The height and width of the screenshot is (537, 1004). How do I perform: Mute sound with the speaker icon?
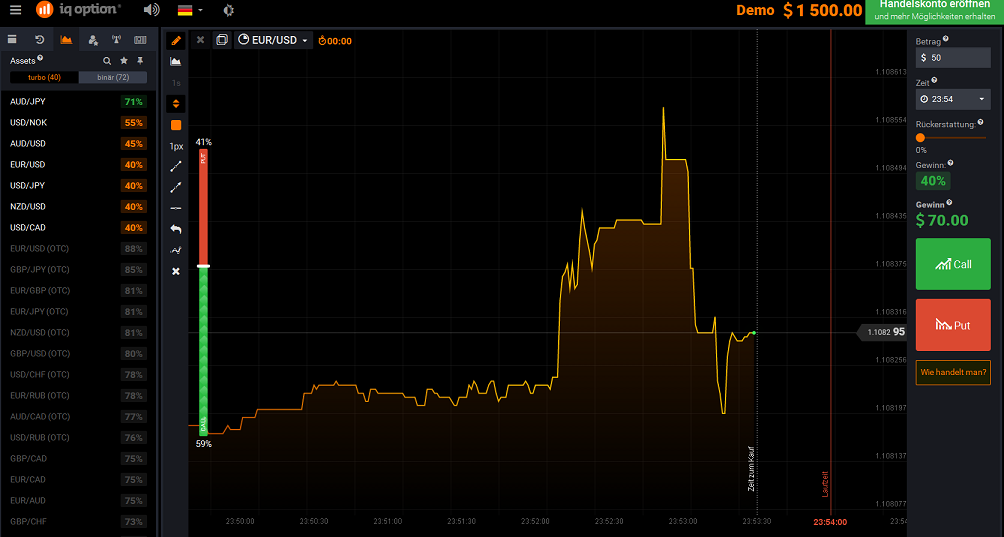pos(152,10)
